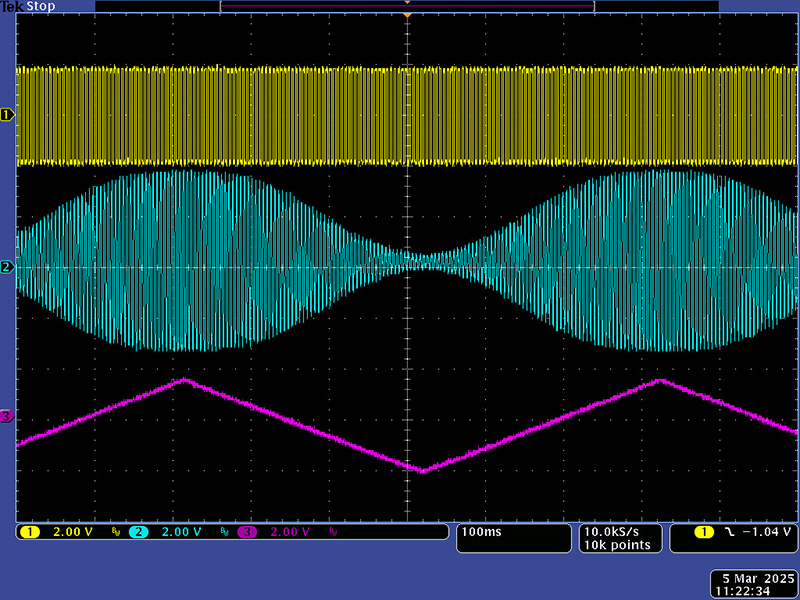Click the channel 2 cyan ground marker

point(7,267)
